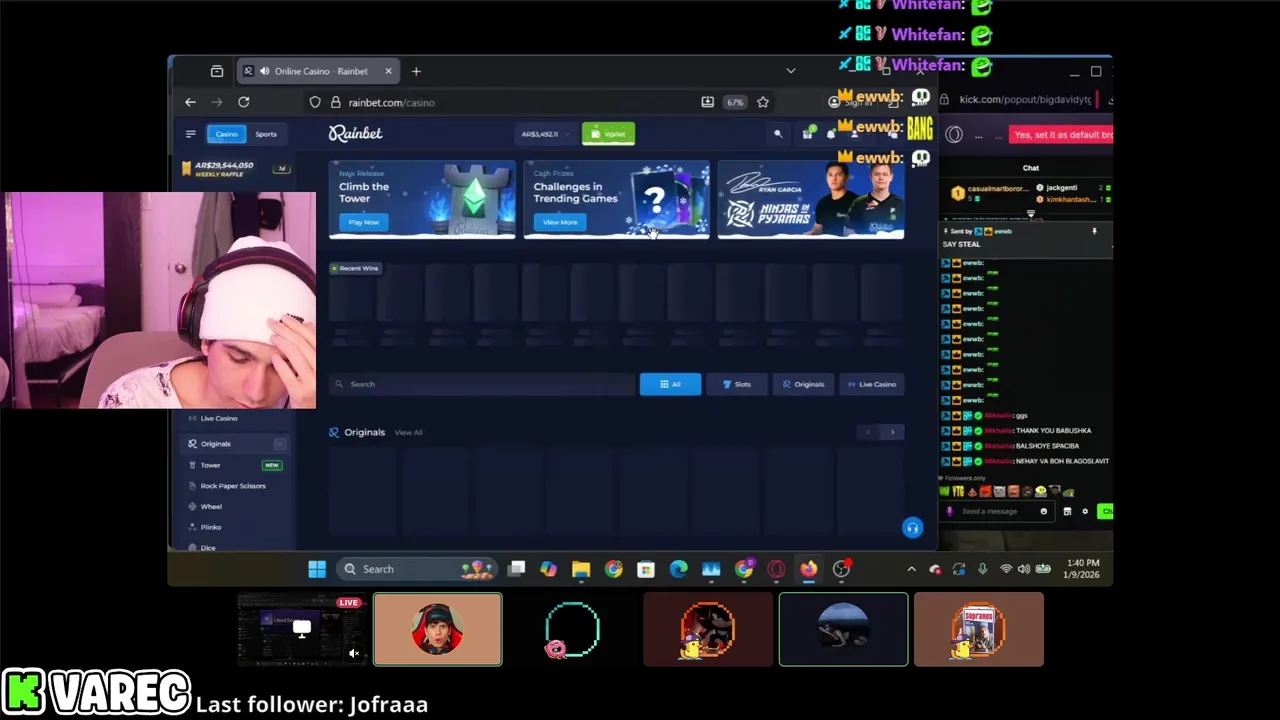Viewport: 1280px width, 720px height.
Task: View site security lock info
Action: click(336, 102)
